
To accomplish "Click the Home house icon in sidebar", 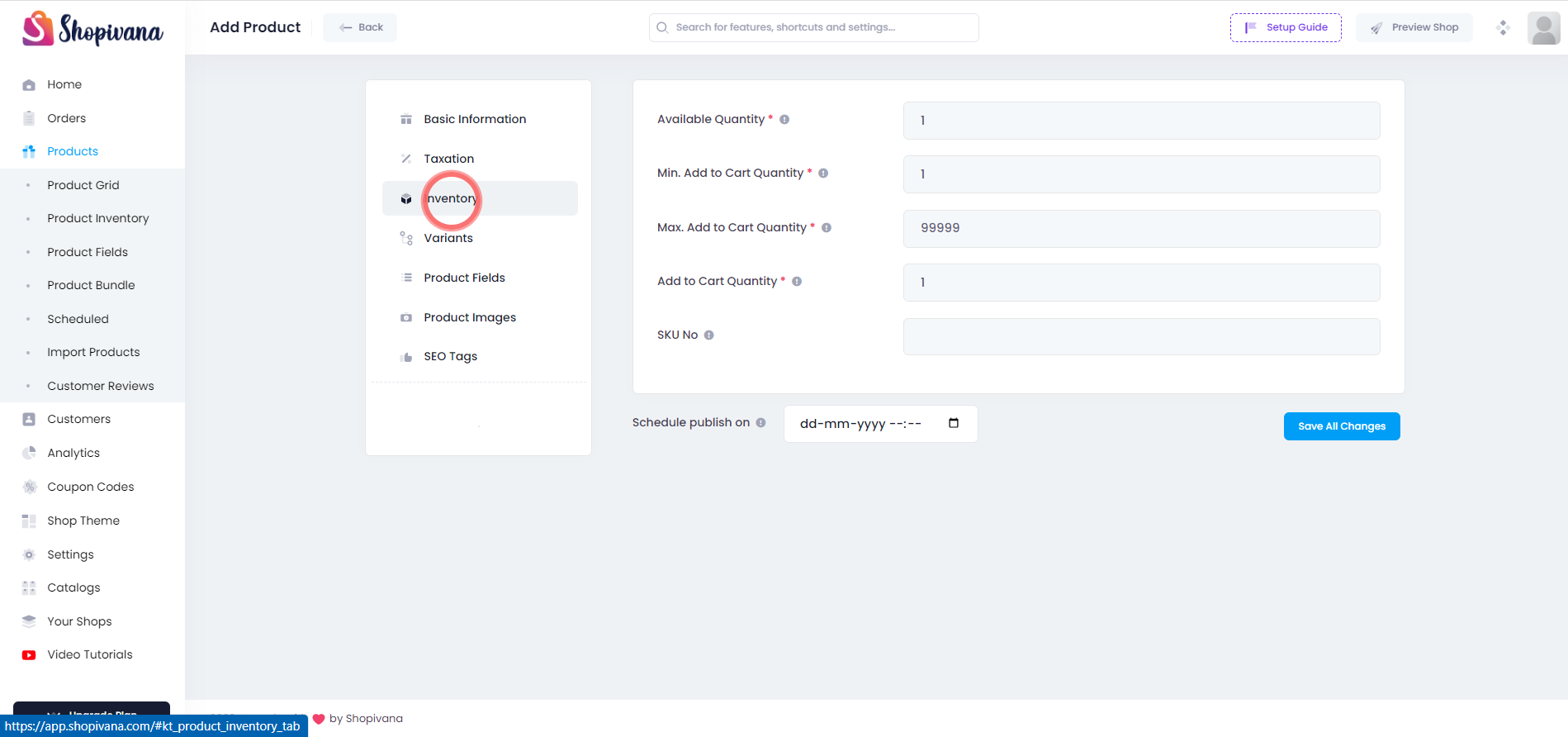I will click(29, 85).
